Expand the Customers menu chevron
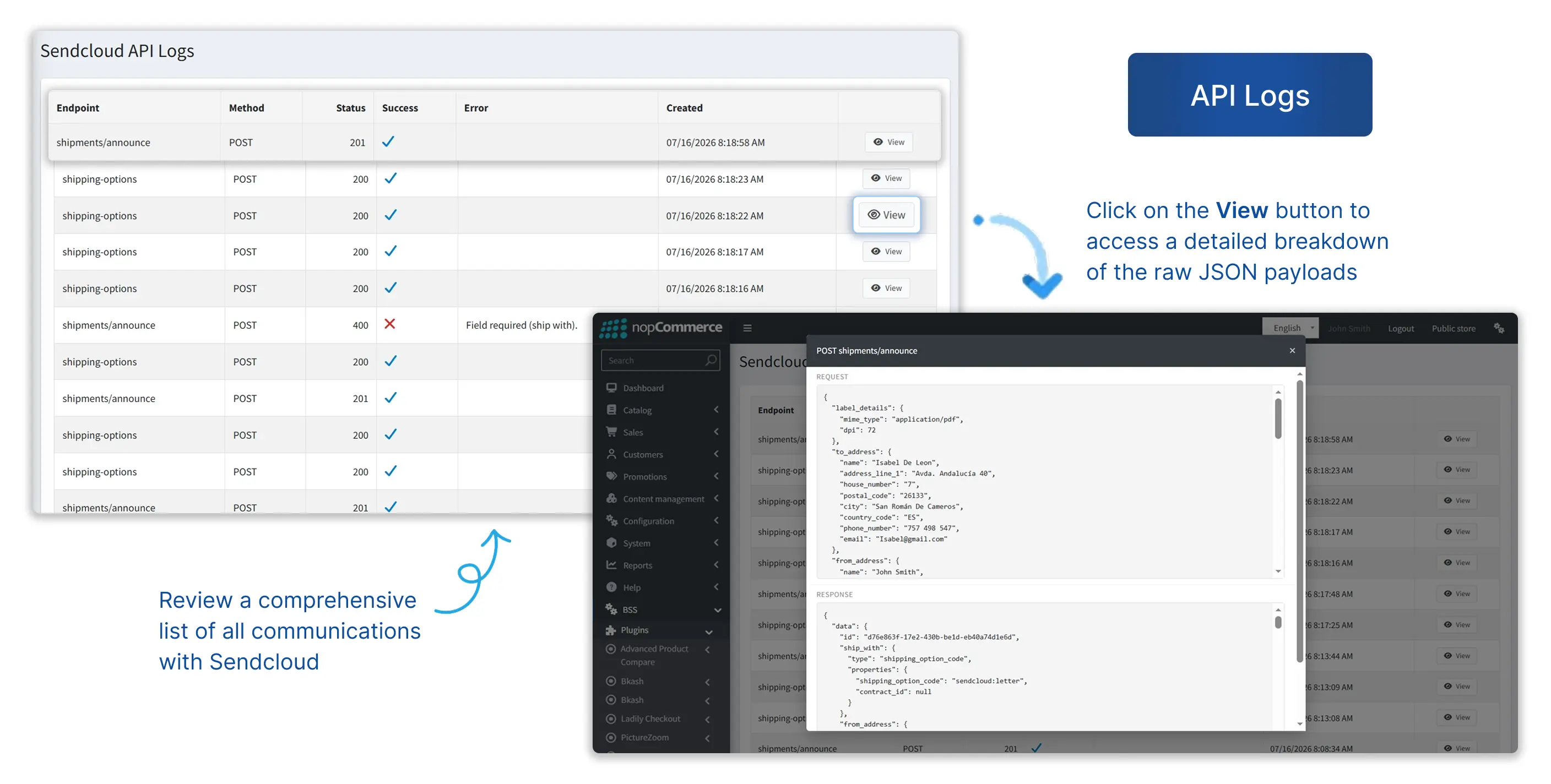The height and width of the screenshot is (784, 1551). point(717,454)
